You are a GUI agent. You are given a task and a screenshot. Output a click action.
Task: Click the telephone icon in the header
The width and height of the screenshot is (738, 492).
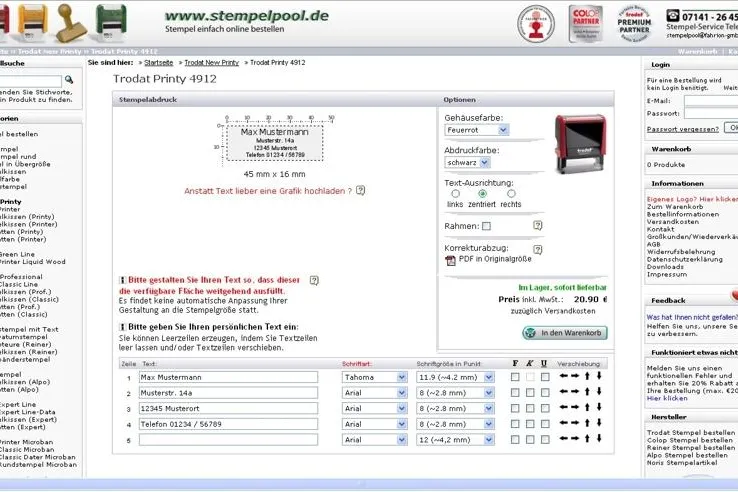pos(673,16)
